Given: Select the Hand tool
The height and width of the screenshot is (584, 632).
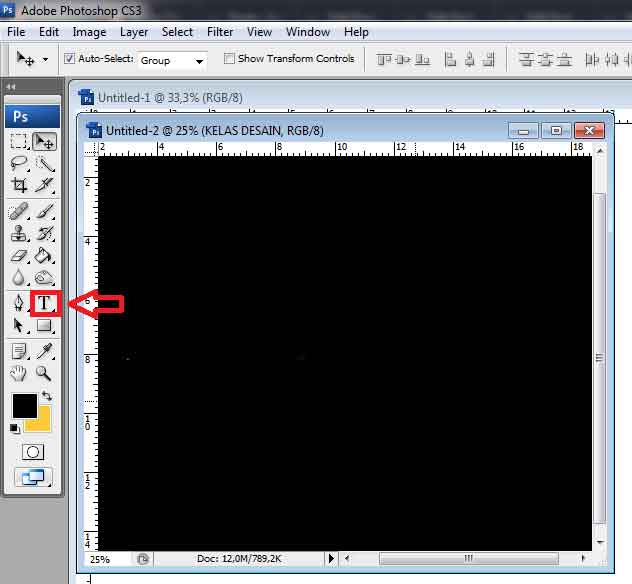Looking at the screenshot, I should coord(19,374).
